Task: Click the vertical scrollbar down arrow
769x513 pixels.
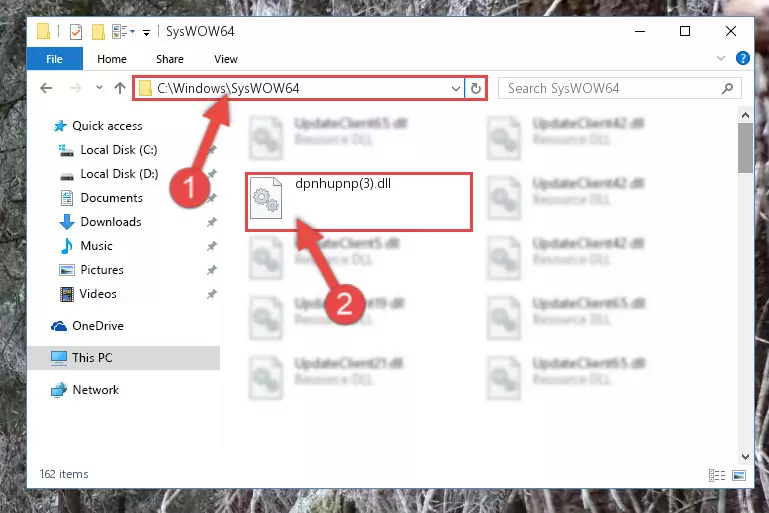Action: 745,457
